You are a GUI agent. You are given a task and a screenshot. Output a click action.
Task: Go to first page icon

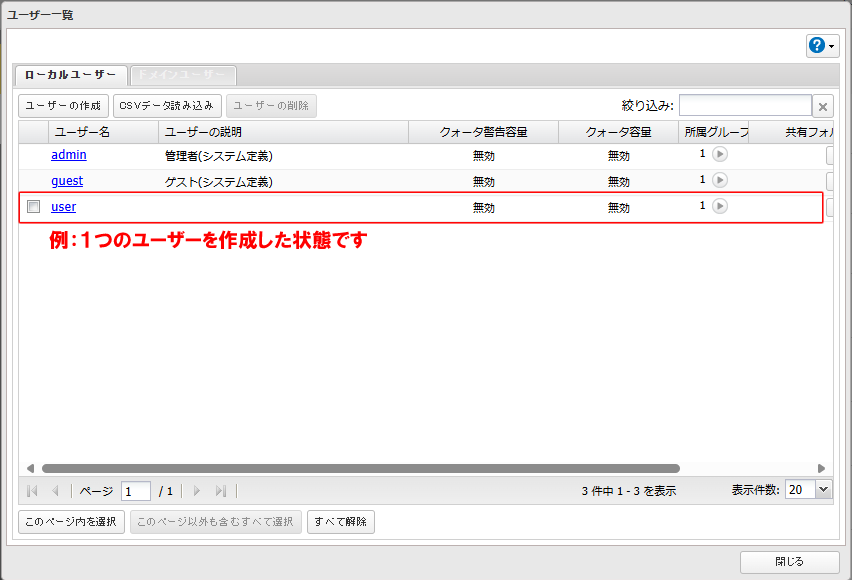(32, 491)
